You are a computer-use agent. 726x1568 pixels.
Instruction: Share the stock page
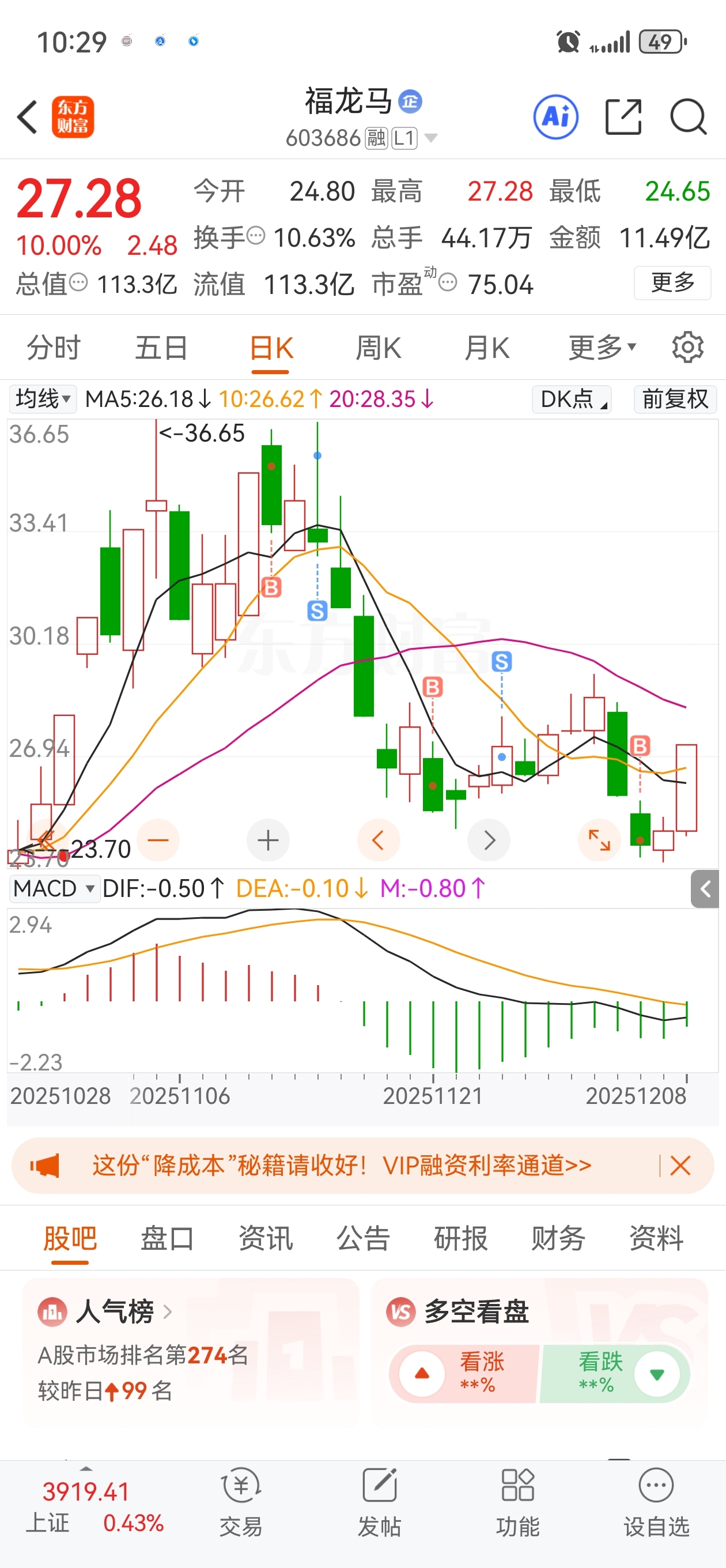coord(624,117)
